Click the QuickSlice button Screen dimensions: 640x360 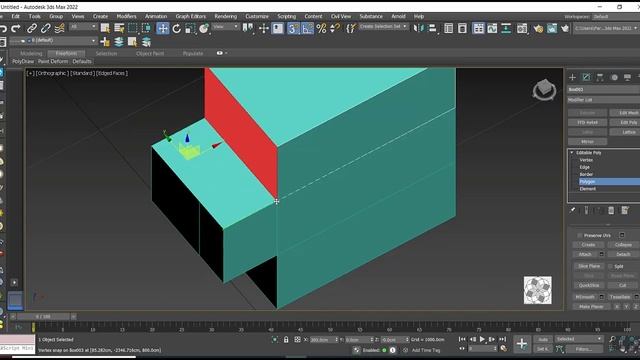pos(589,285)
